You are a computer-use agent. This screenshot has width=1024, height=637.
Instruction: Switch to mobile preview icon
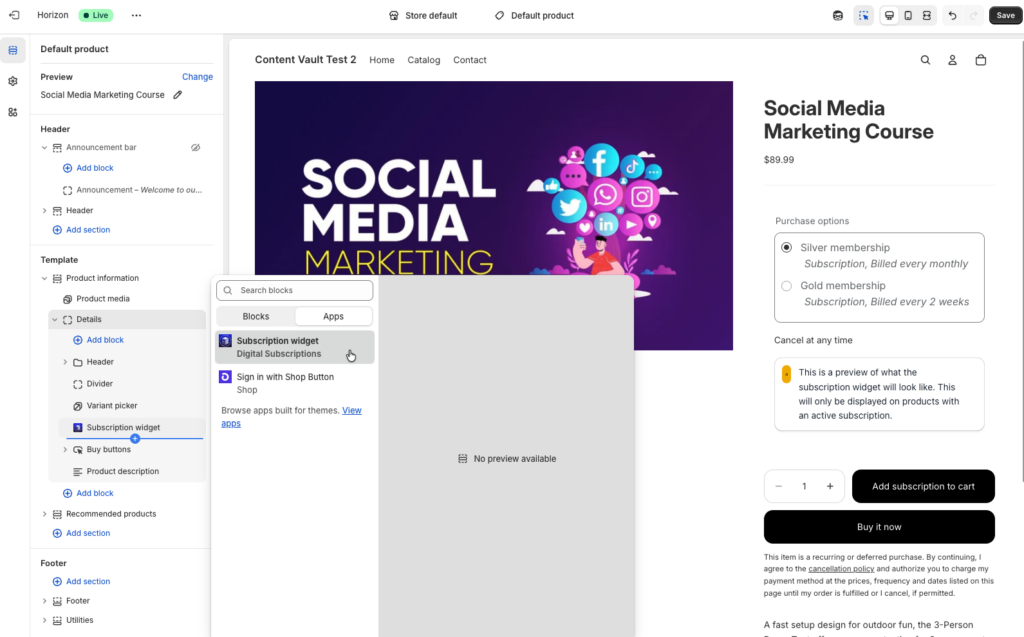[x=908, y=16]
